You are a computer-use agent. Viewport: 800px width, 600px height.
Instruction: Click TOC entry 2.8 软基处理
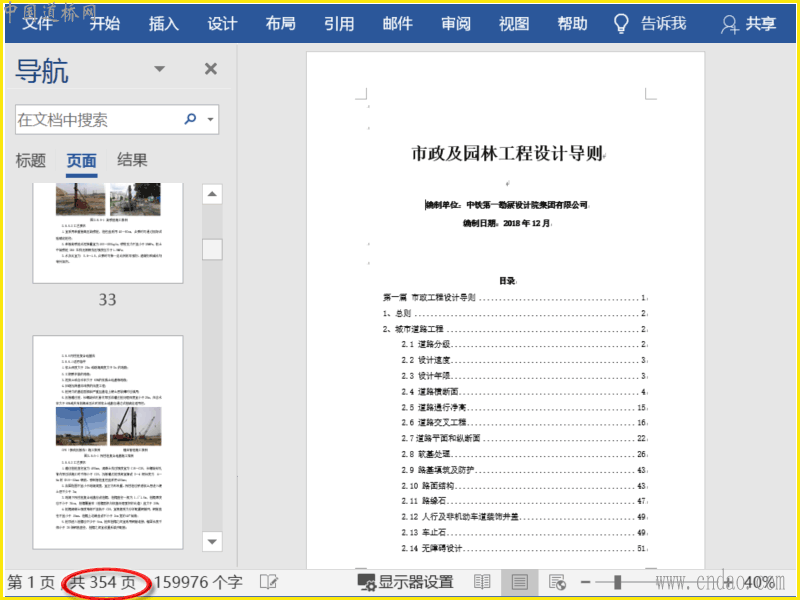(x=524, y=454)
